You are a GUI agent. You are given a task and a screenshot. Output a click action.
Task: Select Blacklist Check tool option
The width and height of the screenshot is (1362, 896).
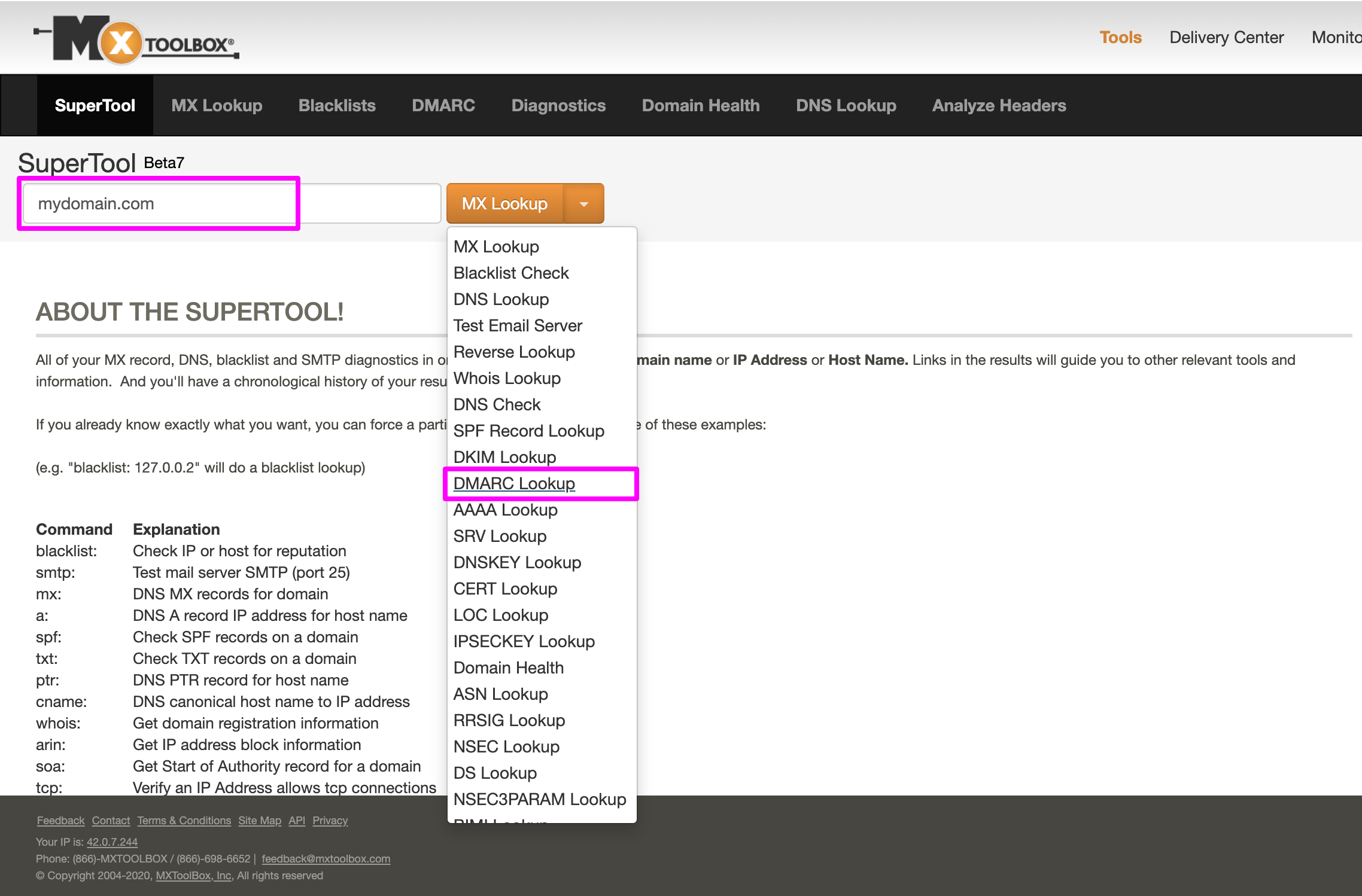point(511,272)
